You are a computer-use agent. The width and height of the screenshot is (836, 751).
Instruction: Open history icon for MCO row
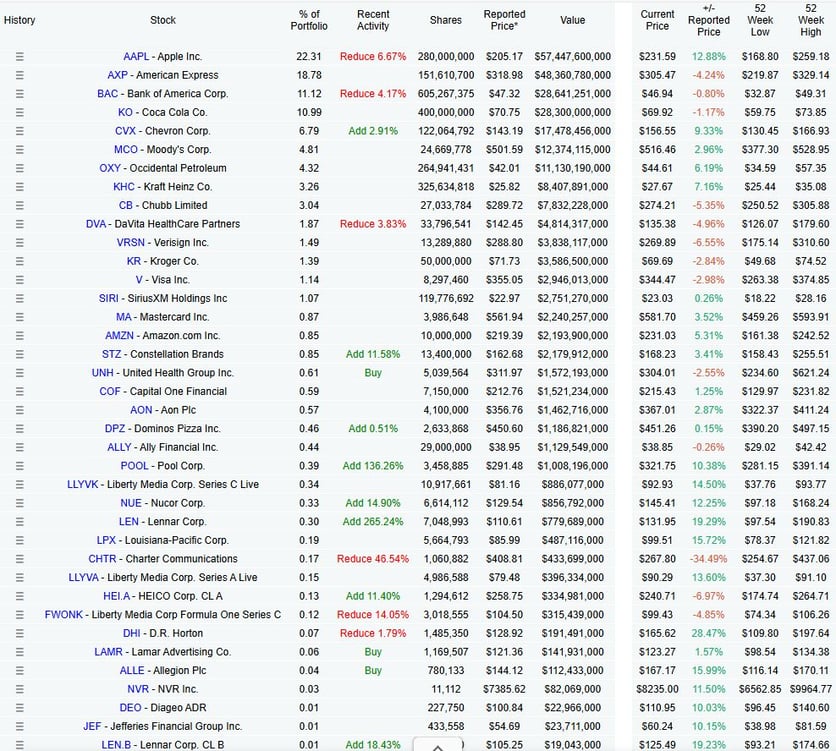pos(20,150)
